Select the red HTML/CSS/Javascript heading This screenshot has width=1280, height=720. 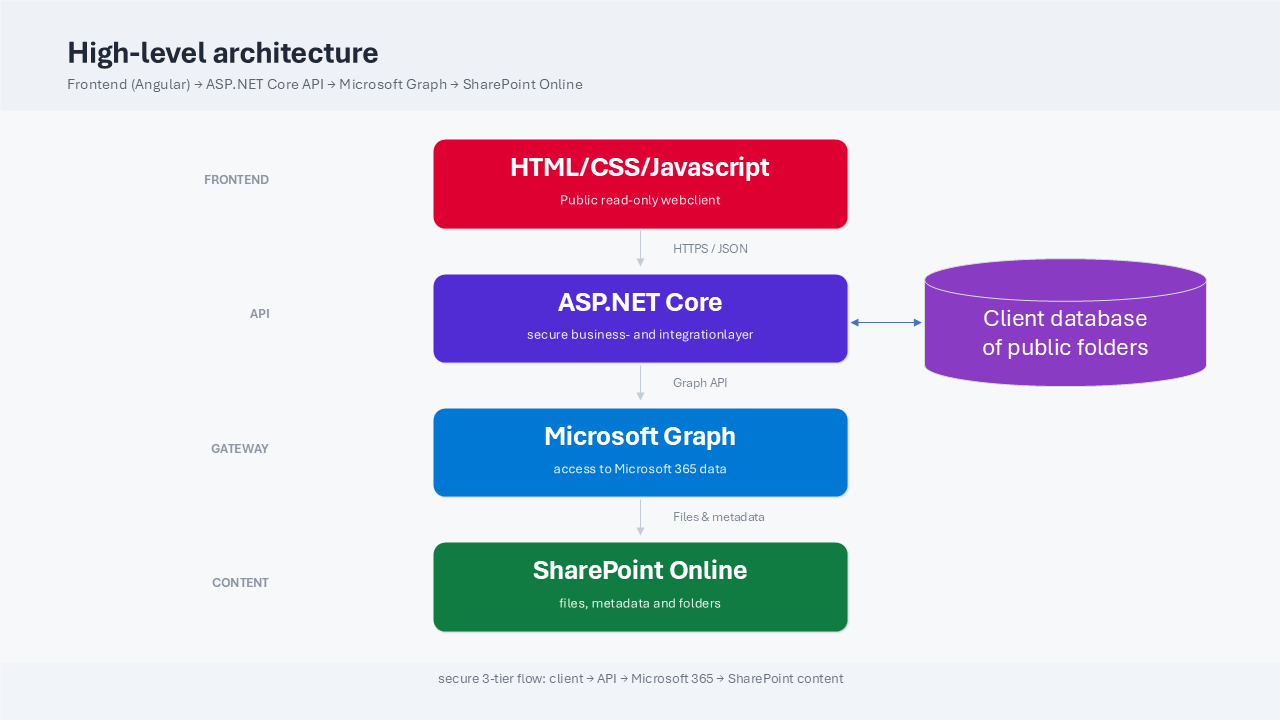pyautogui.click(x=640, y=167)
